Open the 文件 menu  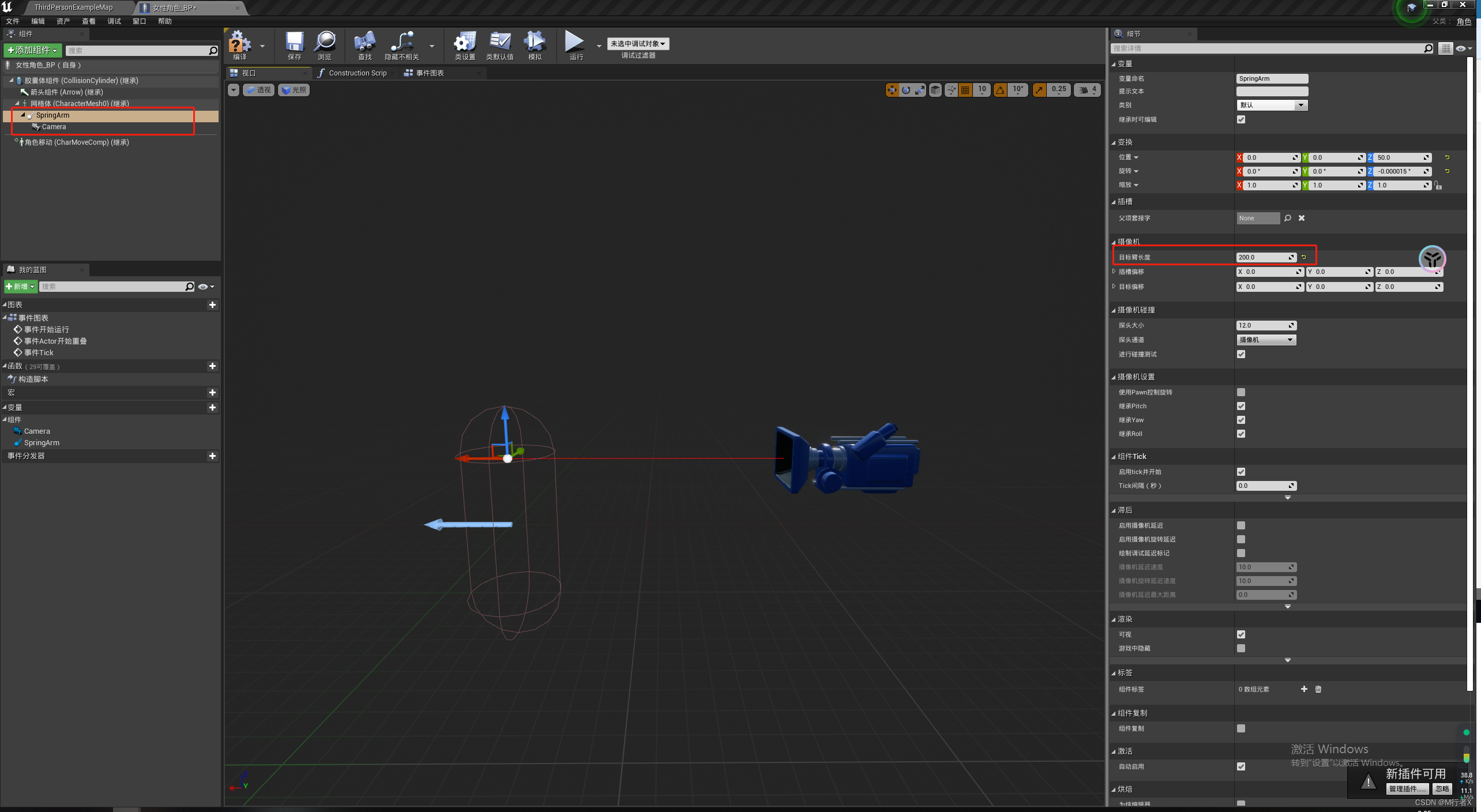coord(13,21)
